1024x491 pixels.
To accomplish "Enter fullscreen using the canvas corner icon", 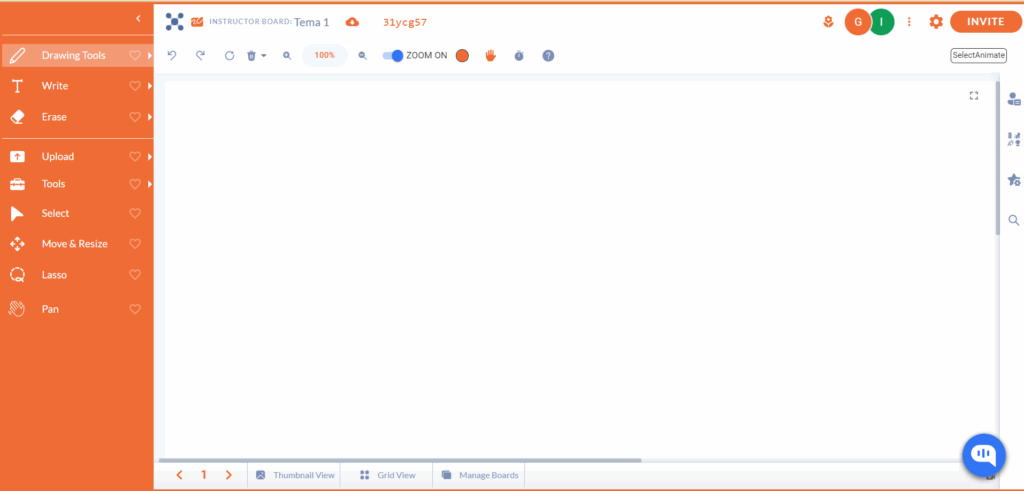I will point(974,96).
